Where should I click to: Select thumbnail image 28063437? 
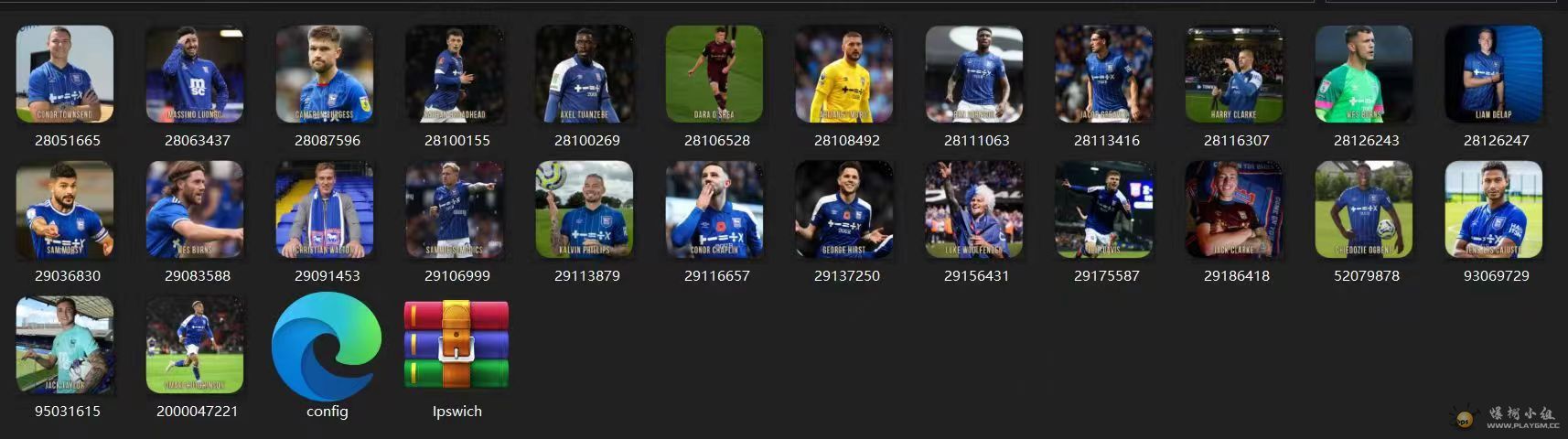point(195,74)
